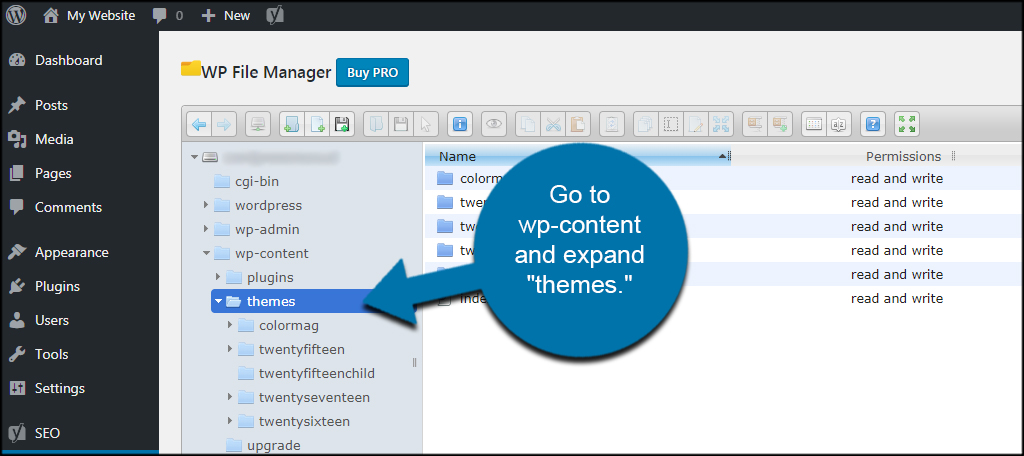Create a new file with the toolbar icon

[317, 123]
